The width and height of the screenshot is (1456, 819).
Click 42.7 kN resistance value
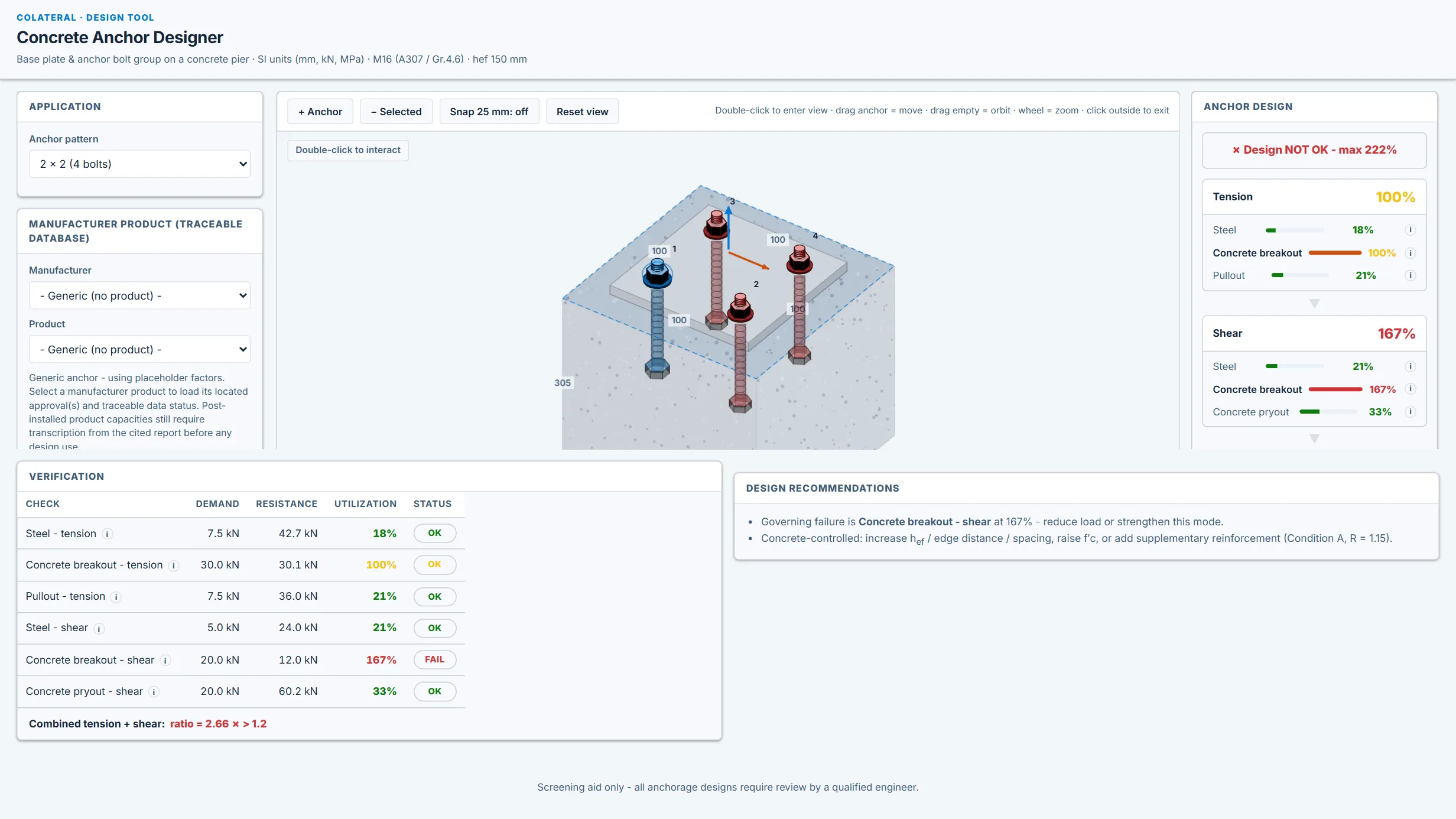point(298,534)
